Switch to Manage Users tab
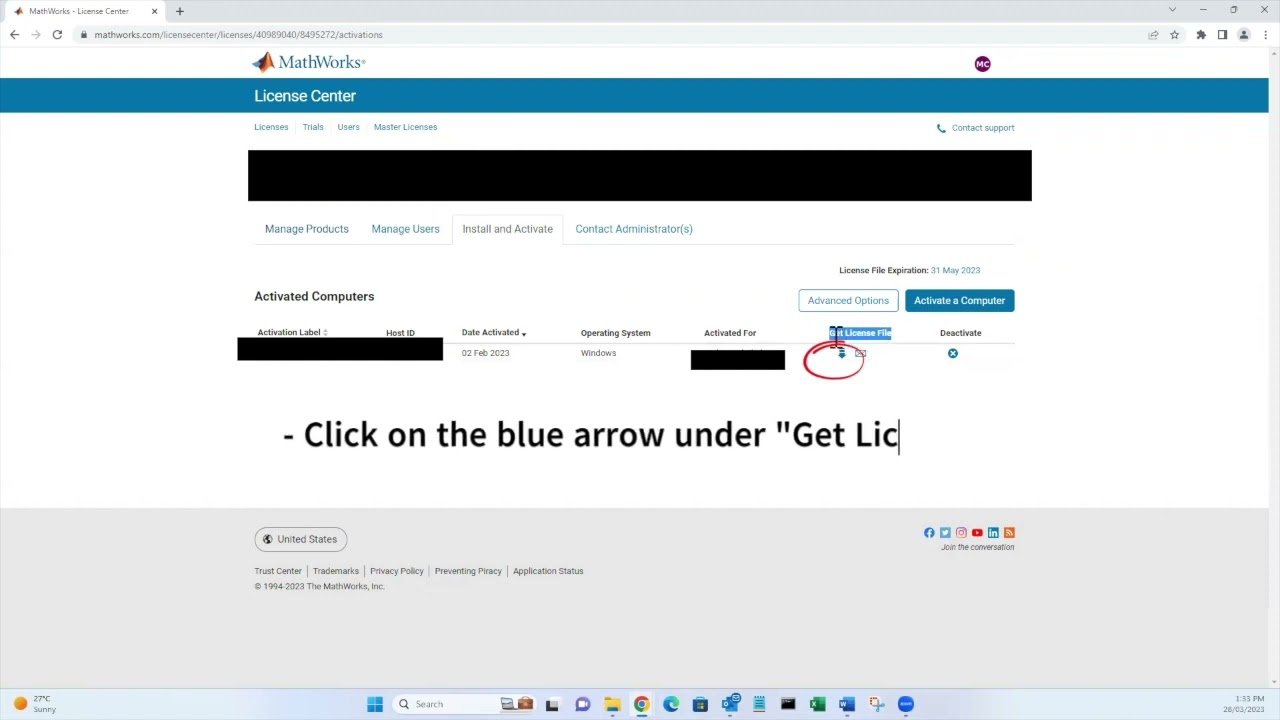 tap(405, 229)
